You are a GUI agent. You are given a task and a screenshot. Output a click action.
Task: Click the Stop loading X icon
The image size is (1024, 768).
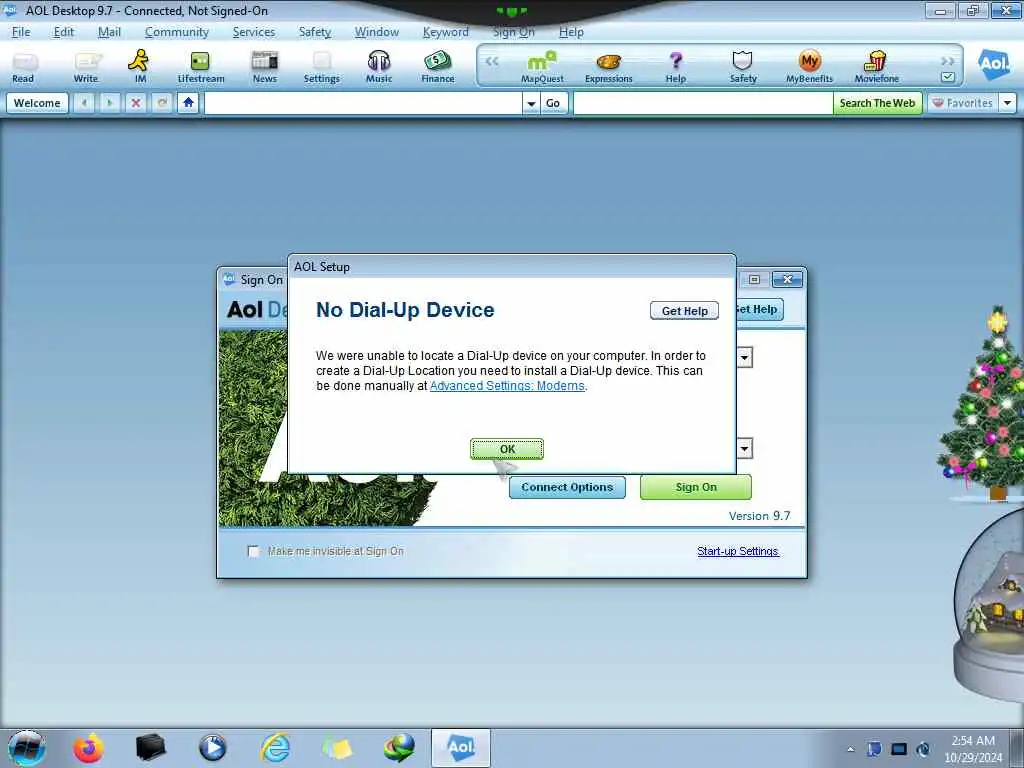(136, 103)
